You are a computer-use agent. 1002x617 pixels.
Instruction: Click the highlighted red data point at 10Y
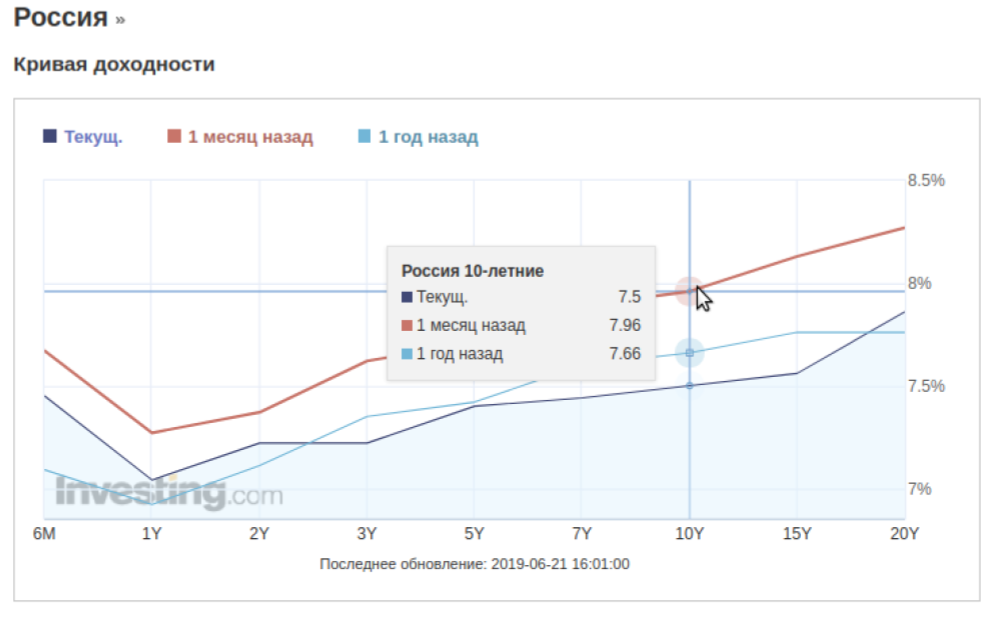pos(689,291)
